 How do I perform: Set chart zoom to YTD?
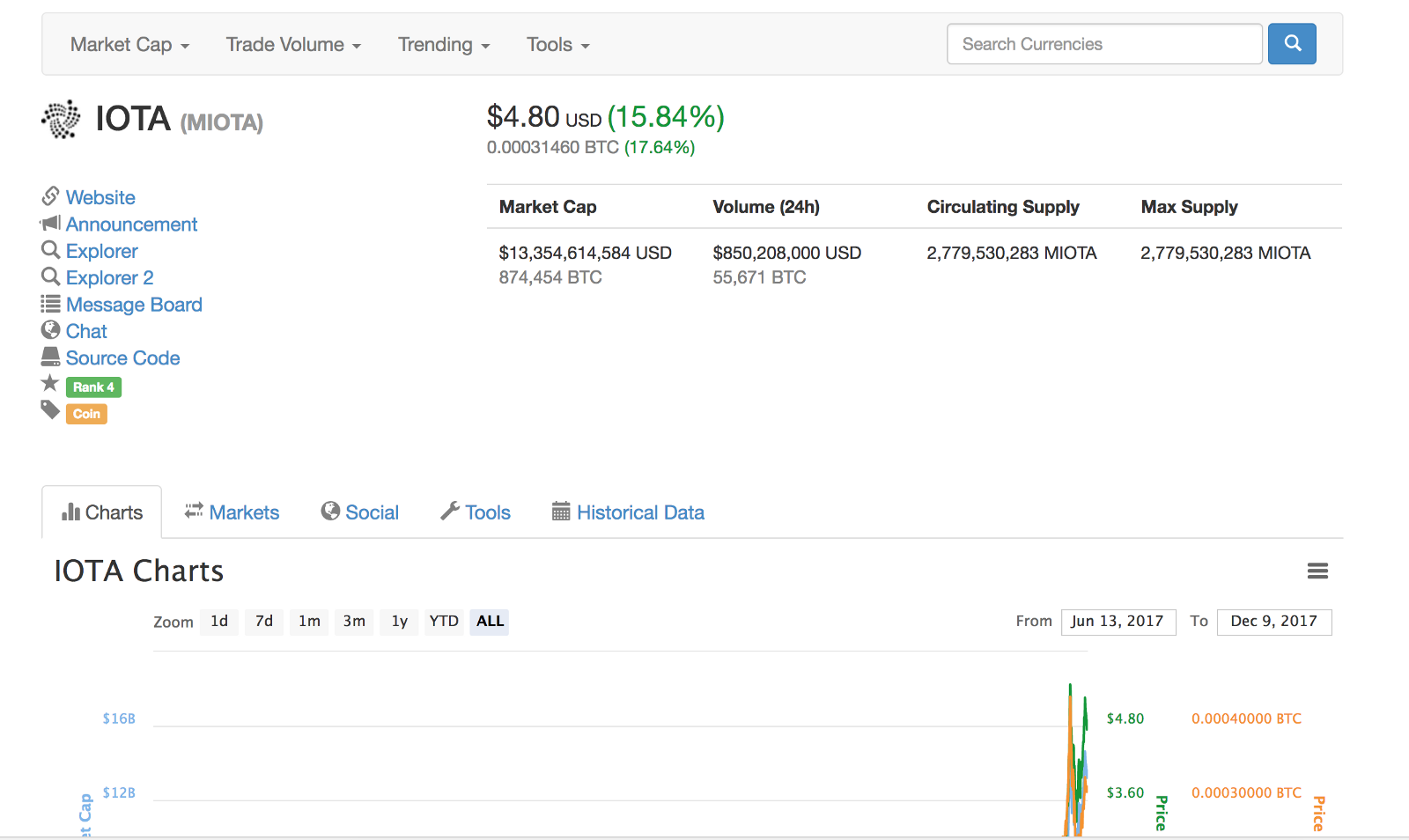tap(444, 622)
